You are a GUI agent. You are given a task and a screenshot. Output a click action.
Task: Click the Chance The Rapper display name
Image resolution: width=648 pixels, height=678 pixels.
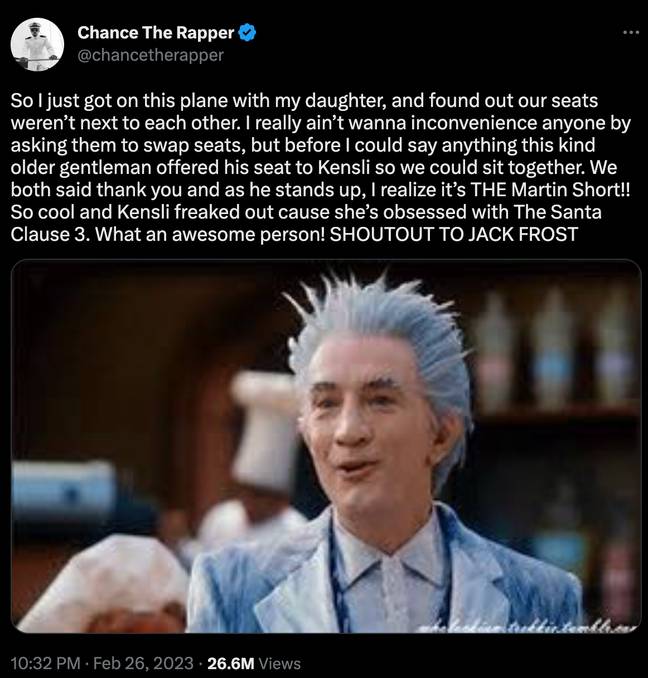156,33
